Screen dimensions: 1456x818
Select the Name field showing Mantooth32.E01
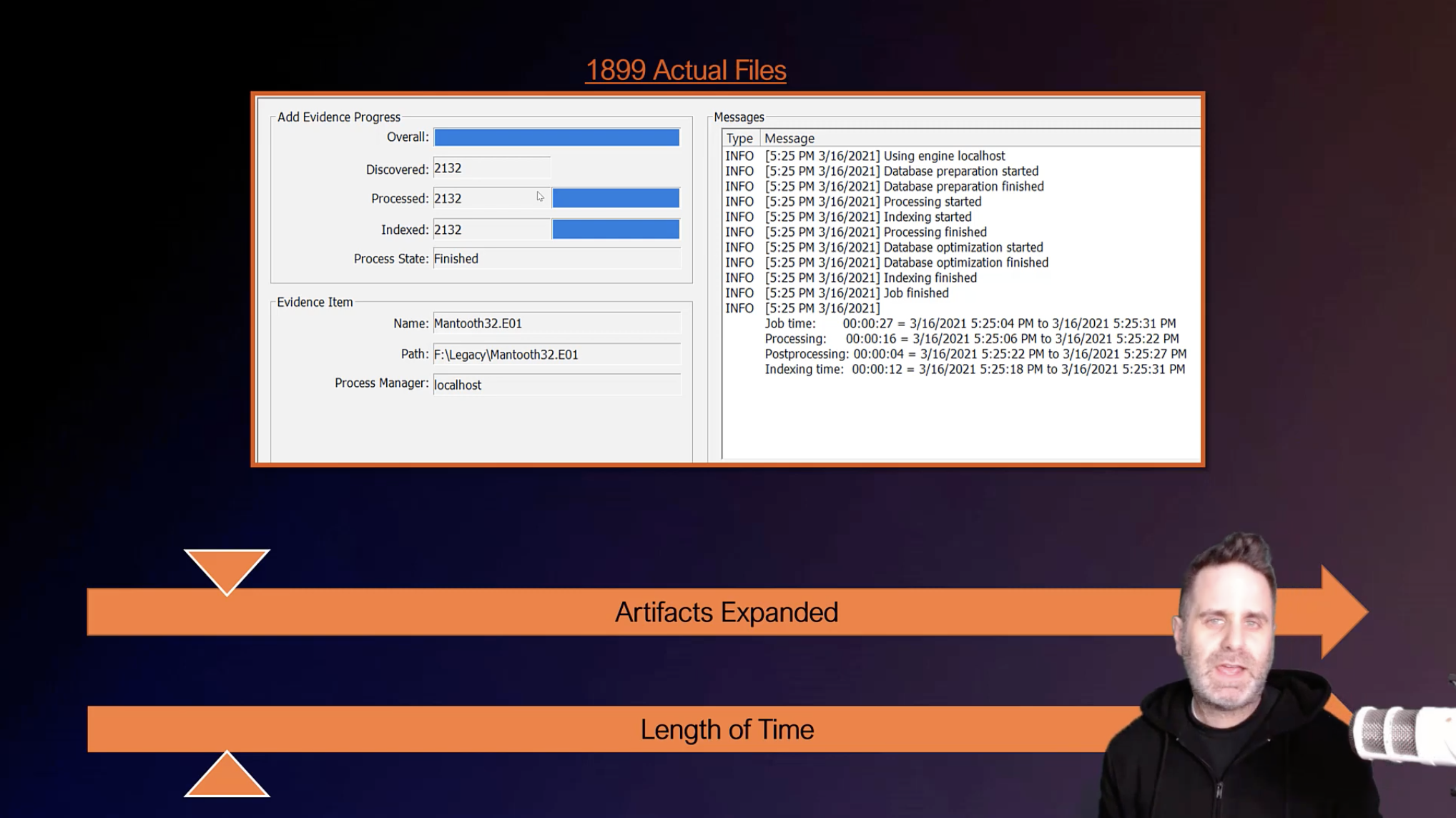pos(556,322)
